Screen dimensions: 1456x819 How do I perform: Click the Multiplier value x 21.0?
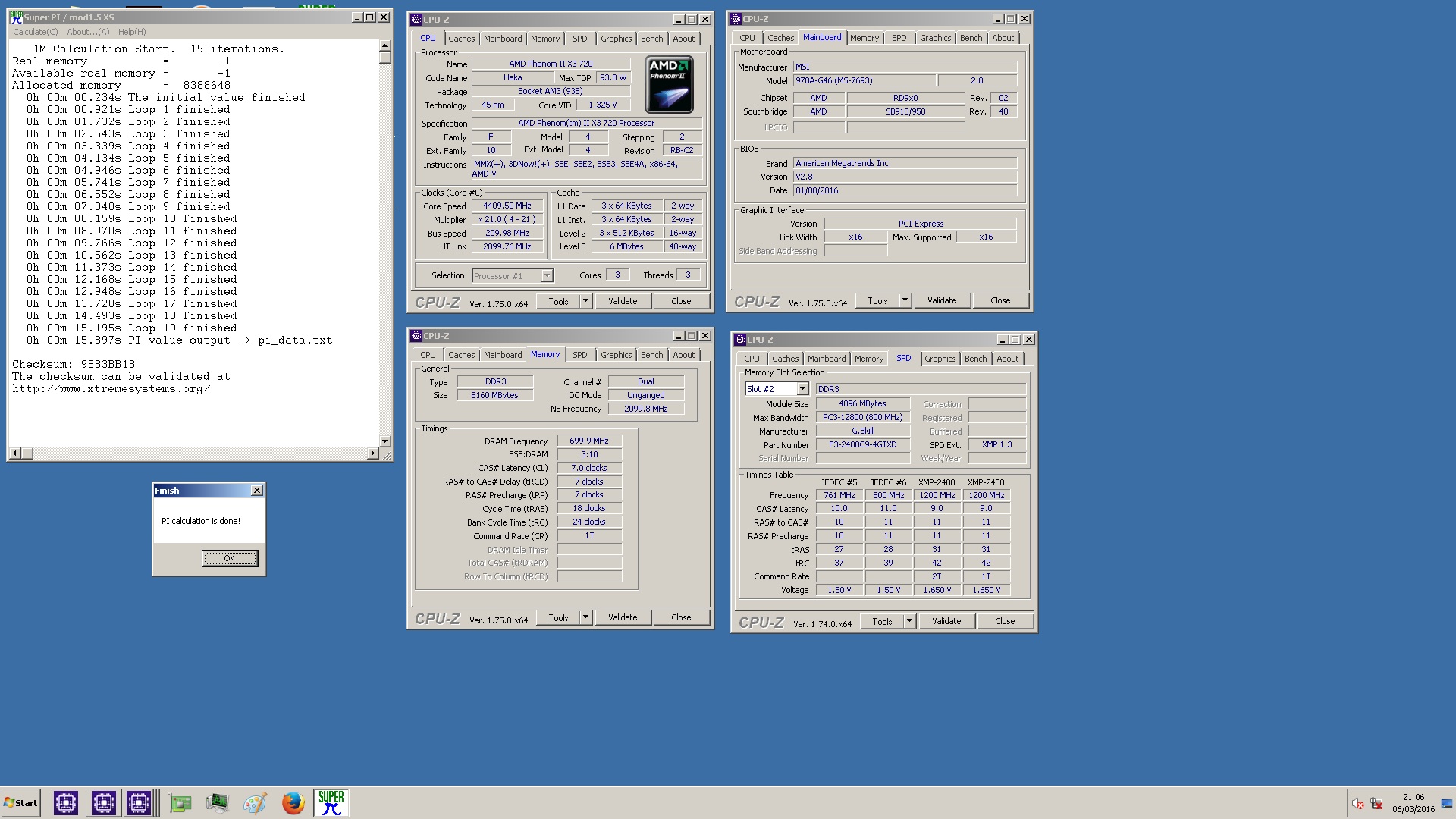tap(507, 220)
